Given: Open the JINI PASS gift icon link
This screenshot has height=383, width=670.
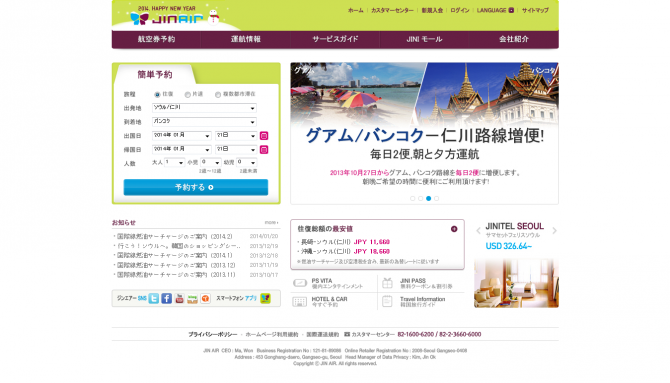Looking at the screenshot, I should [387, 283].
